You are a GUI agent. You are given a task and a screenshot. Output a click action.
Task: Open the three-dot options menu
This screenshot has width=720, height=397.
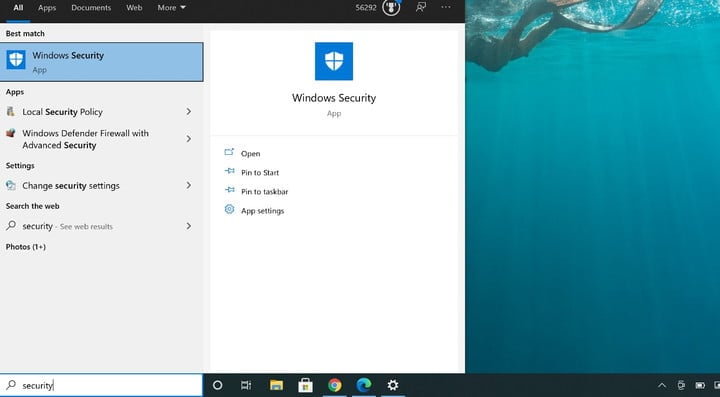pos(446,7)
